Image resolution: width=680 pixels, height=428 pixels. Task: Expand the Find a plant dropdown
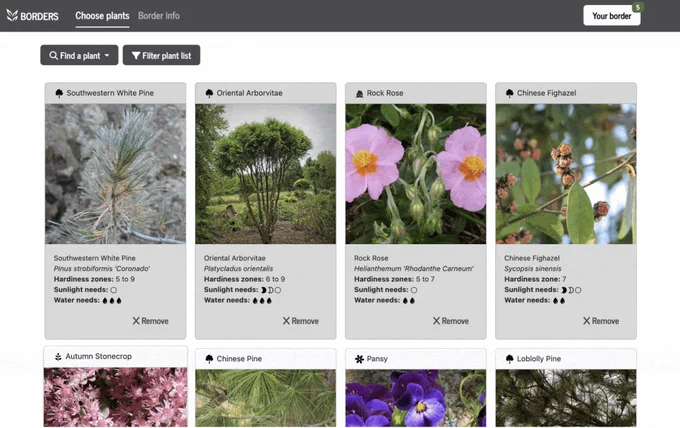(x=79, y=55)
